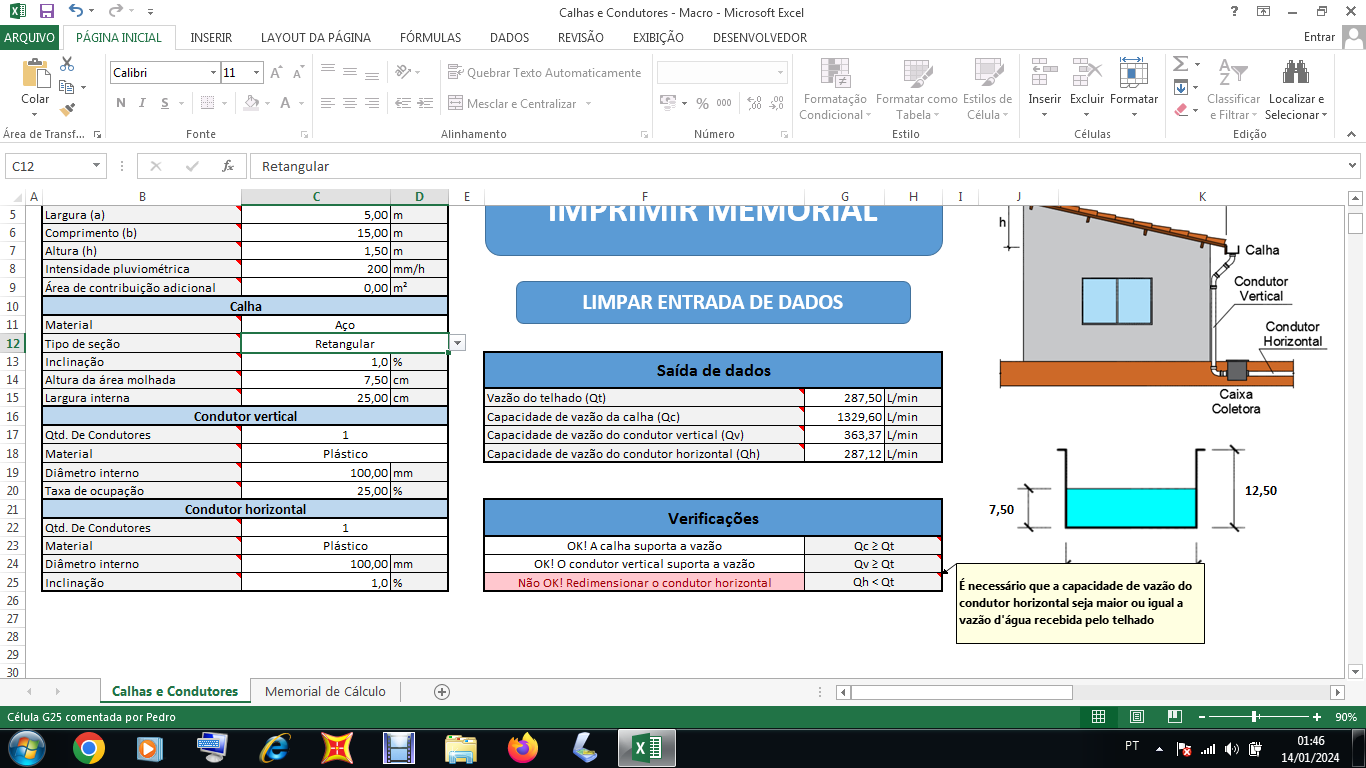This screenshot has height=768, width=1366.
Task: Open the FÓRMULAS ribbon tab
Action: coord(430,38)
